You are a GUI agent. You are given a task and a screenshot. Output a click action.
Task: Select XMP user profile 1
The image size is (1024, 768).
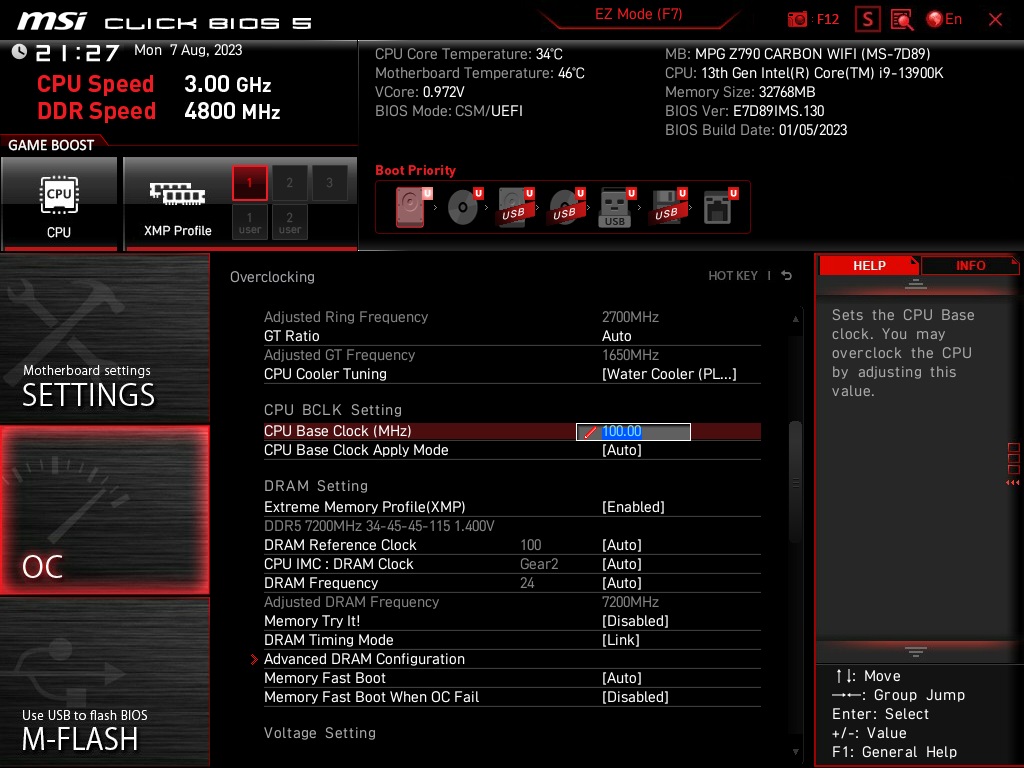[249, 222]
